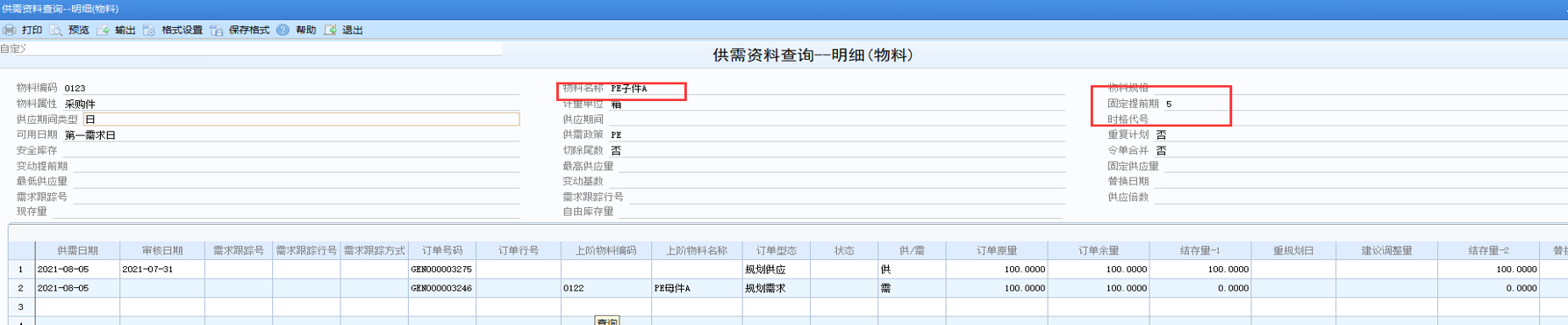Viewport: 1568px width, 325px height.
Task: Click the 订单原量 column header
Action: 998,250
